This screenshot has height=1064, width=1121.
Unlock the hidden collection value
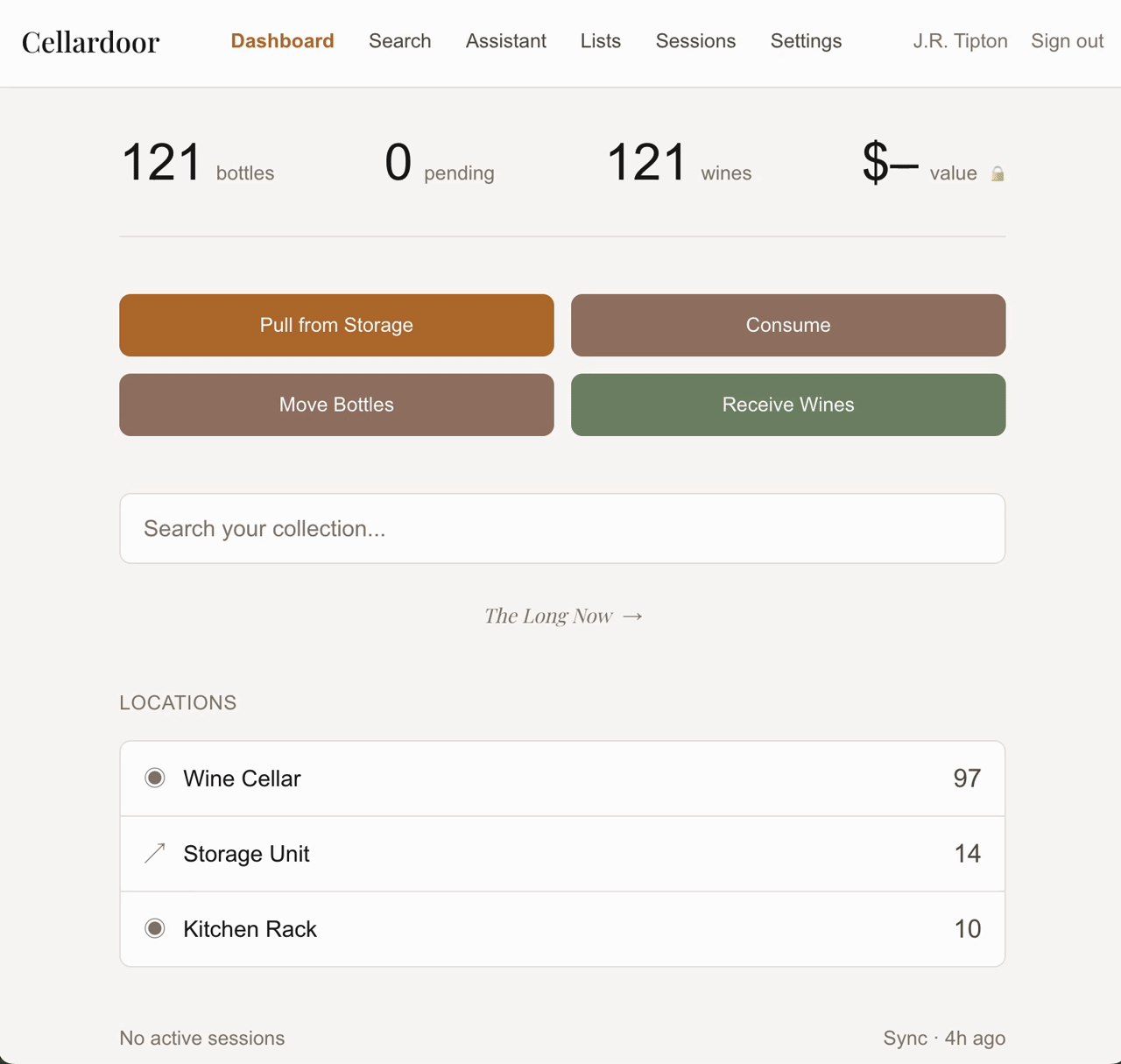tap(996, 173)
